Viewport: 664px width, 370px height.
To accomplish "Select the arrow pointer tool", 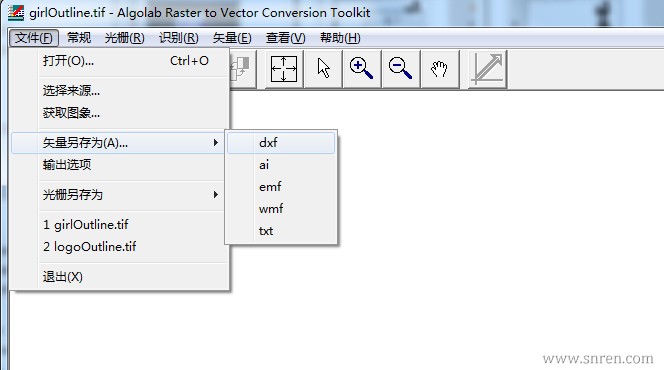I will [324, 69].
